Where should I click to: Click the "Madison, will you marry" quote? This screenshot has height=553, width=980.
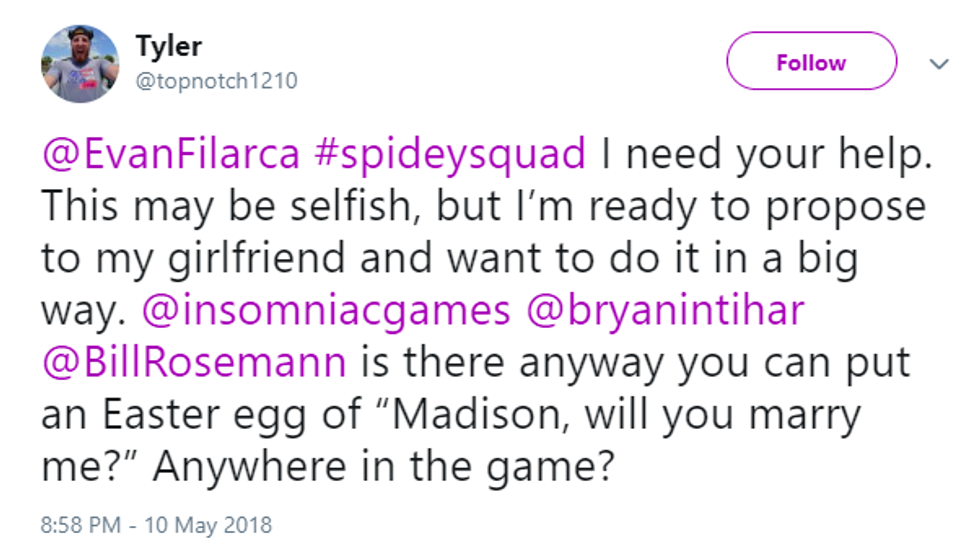pos(606,414)
